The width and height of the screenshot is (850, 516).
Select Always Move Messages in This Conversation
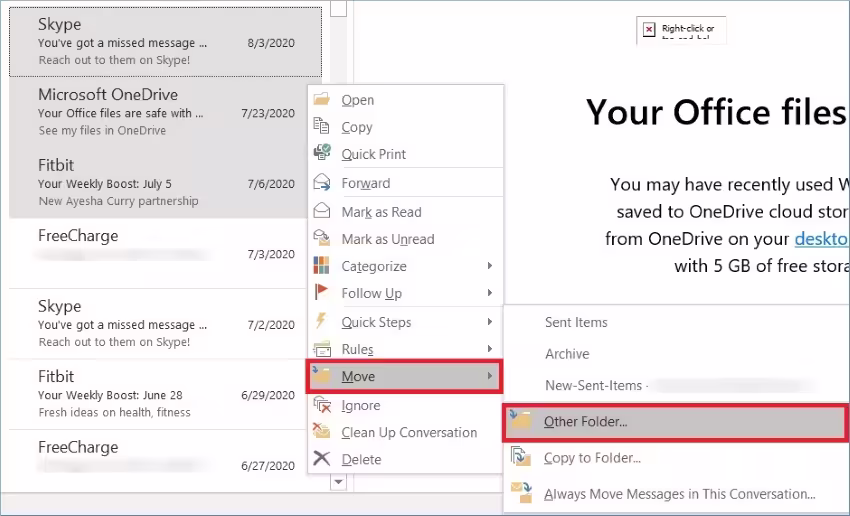[x=677, y=494]
